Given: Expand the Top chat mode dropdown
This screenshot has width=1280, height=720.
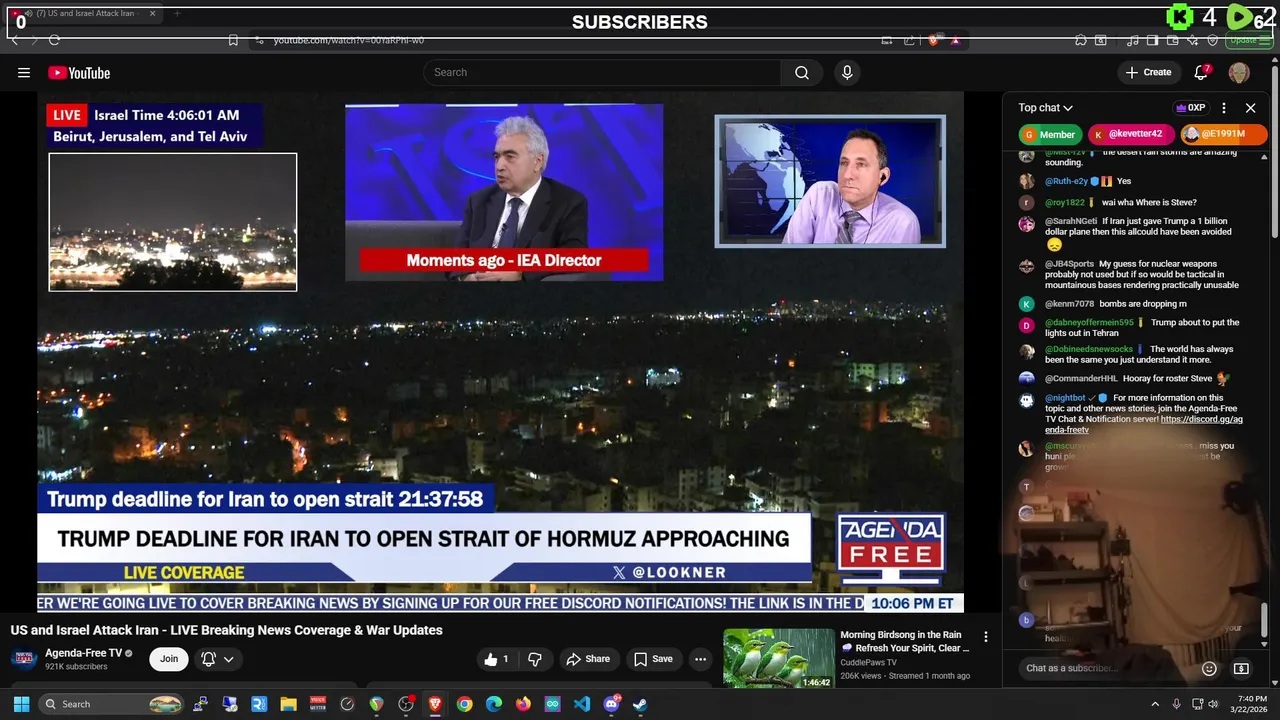Looking at the screenshot, I should (1046, 108).
